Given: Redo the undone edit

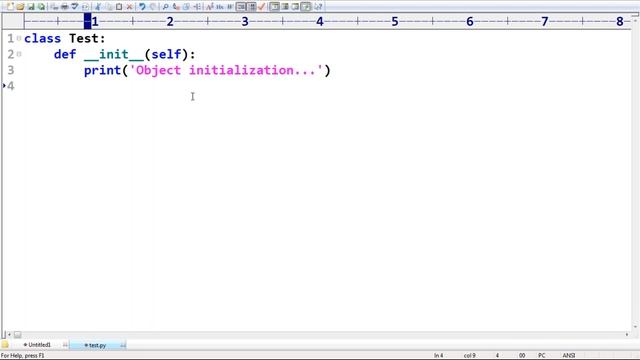Looking at the screenshot, I should pyautogui.click(x=153, y=7).
